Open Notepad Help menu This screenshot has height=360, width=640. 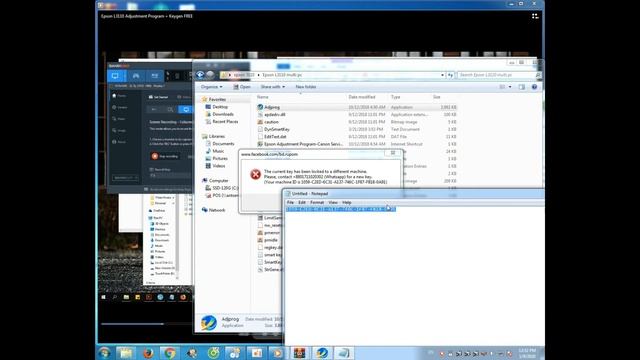click(x=347, y=202)
